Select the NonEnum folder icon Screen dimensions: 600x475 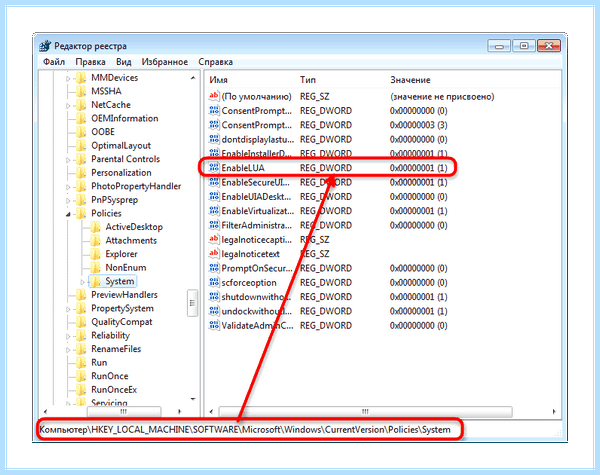95,268
